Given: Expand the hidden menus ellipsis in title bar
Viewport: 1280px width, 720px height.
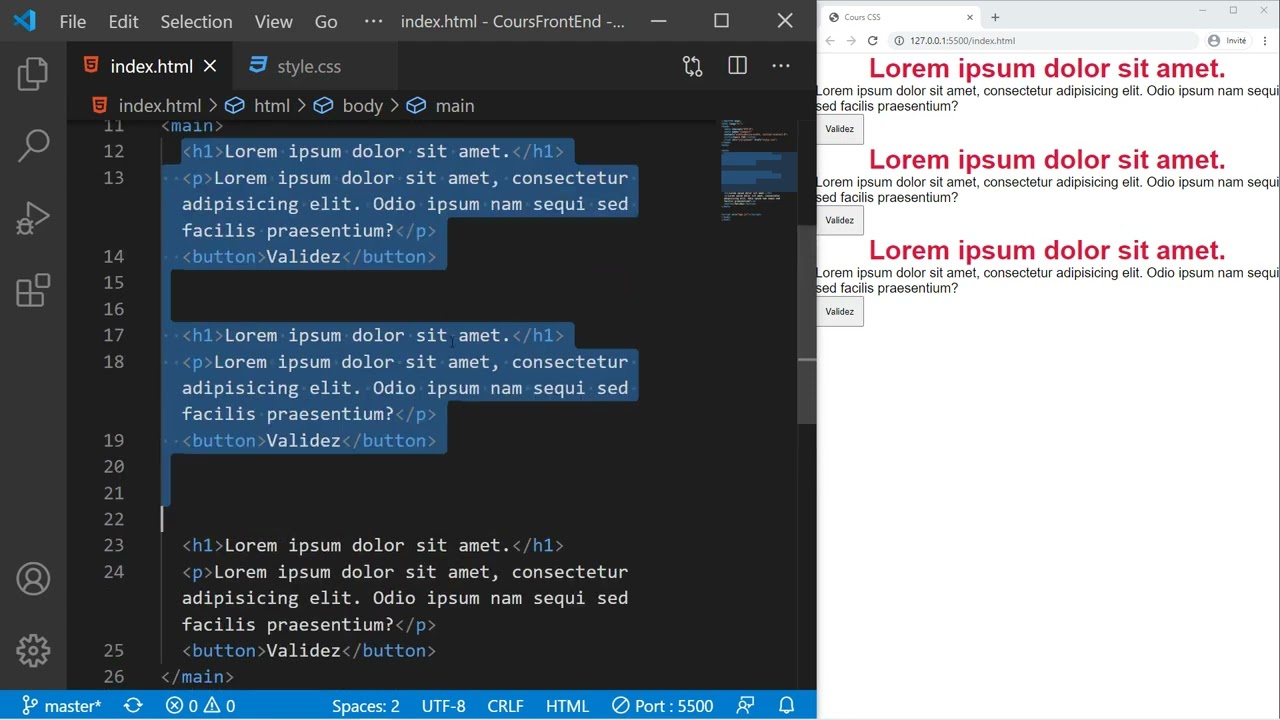Looking at the screenshot, I should [x=373, y=21].
